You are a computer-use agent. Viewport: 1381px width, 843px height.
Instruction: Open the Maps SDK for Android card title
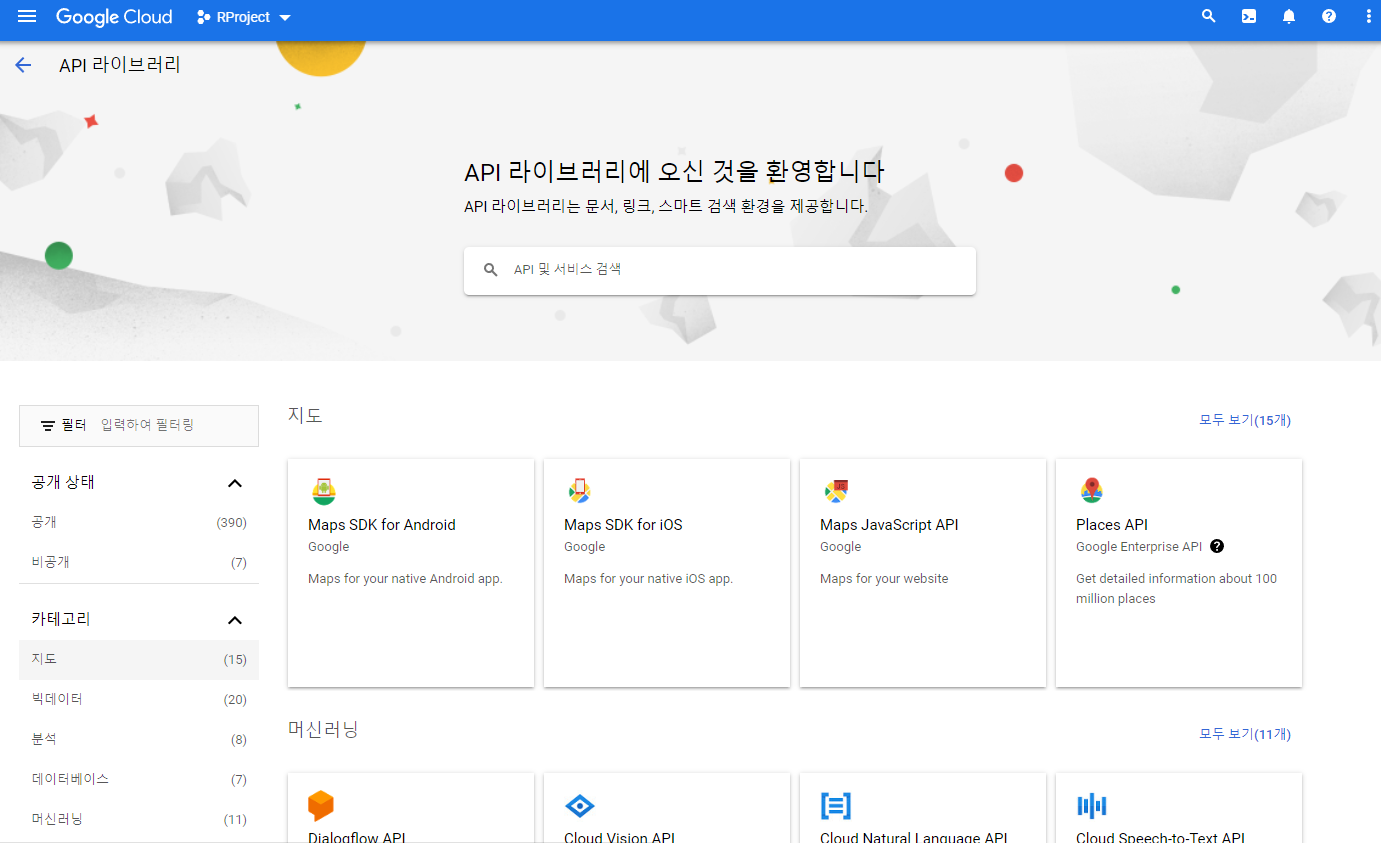coord(382,525)
